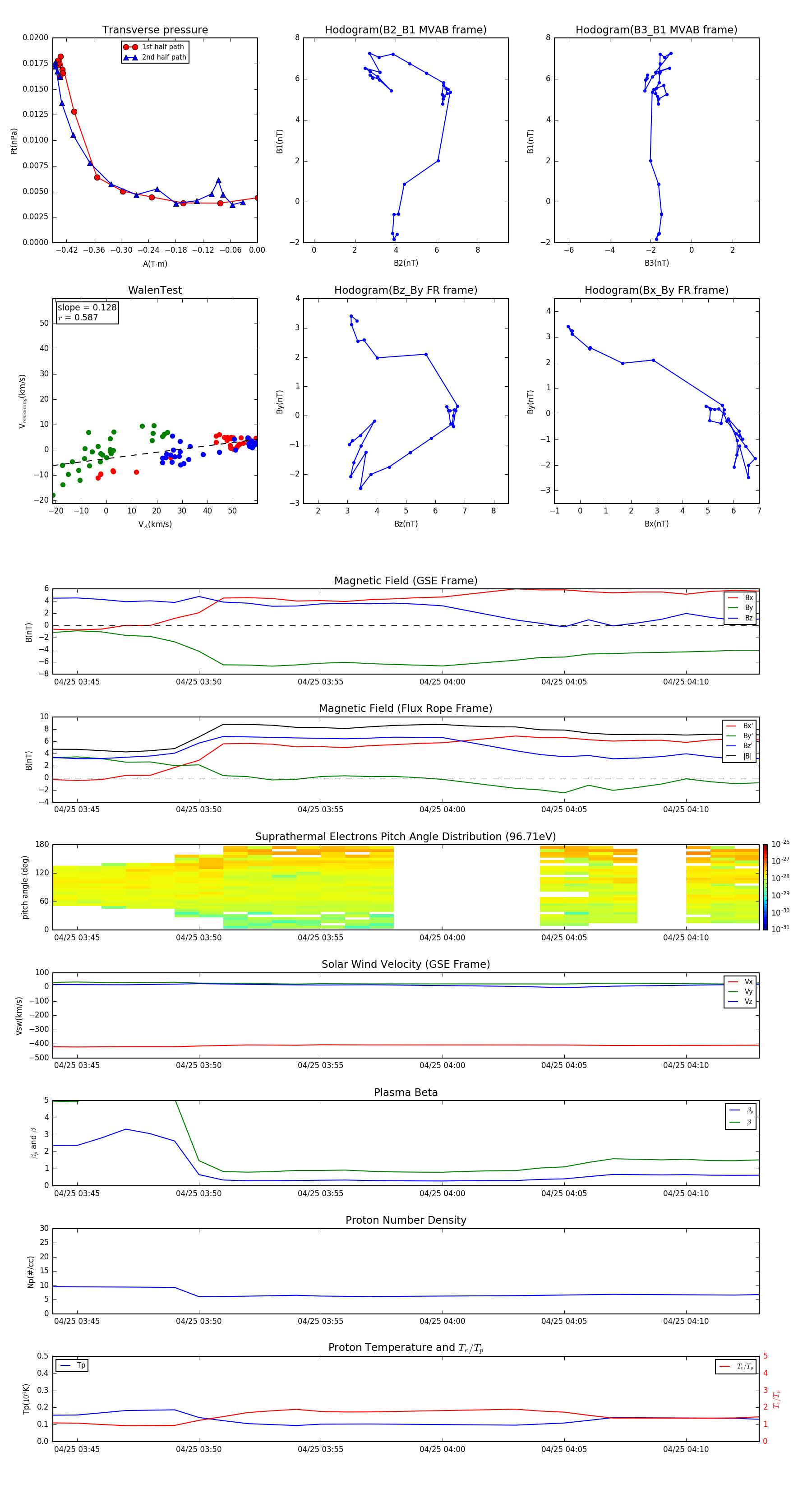Select |B| legend entry in Flux Rope plot

[x=739, y=756]
